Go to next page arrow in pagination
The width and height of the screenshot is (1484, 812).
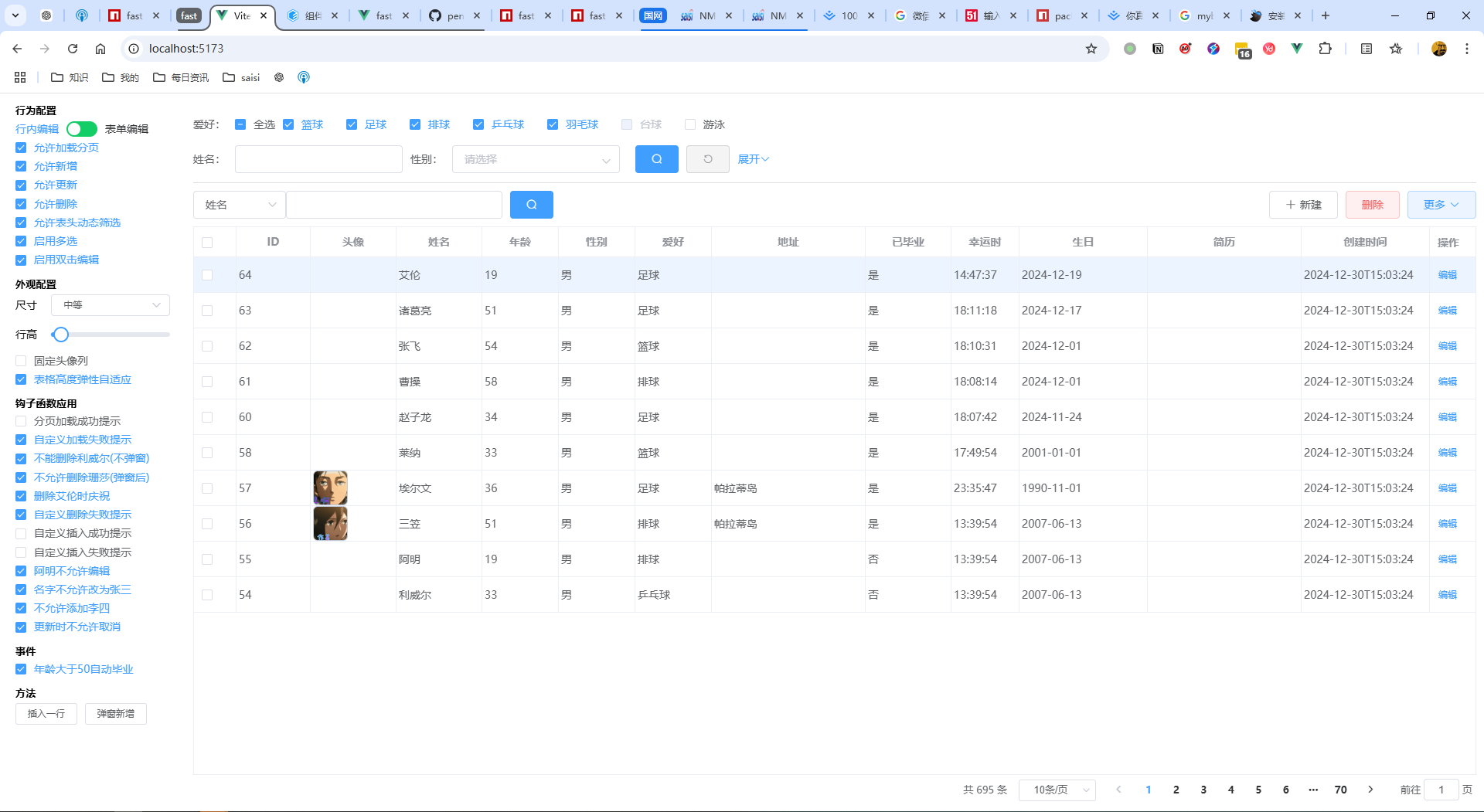pos(1370,790)
